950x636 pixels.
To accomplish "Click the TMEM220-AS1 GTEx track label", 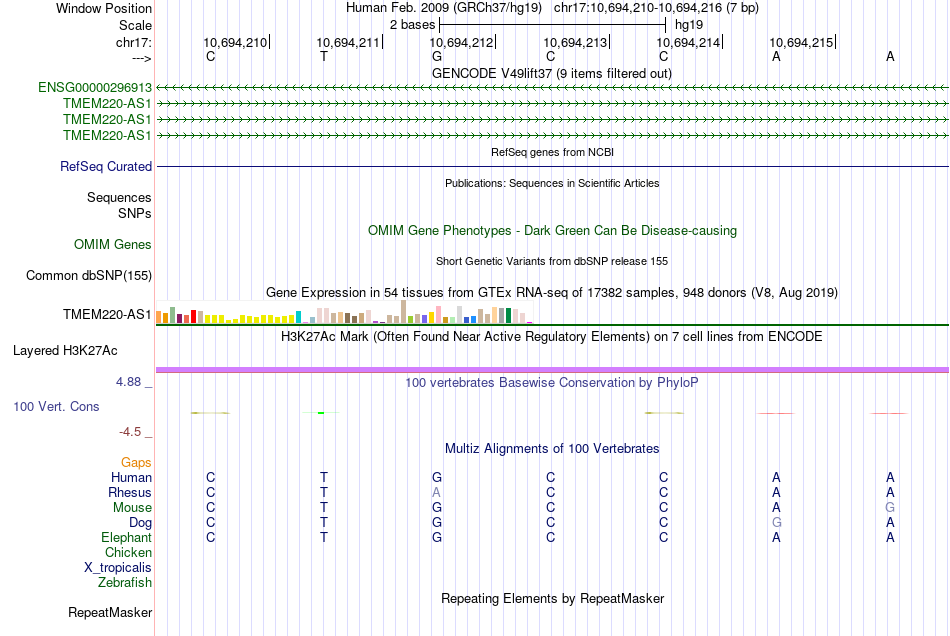I will coord(107,314).
